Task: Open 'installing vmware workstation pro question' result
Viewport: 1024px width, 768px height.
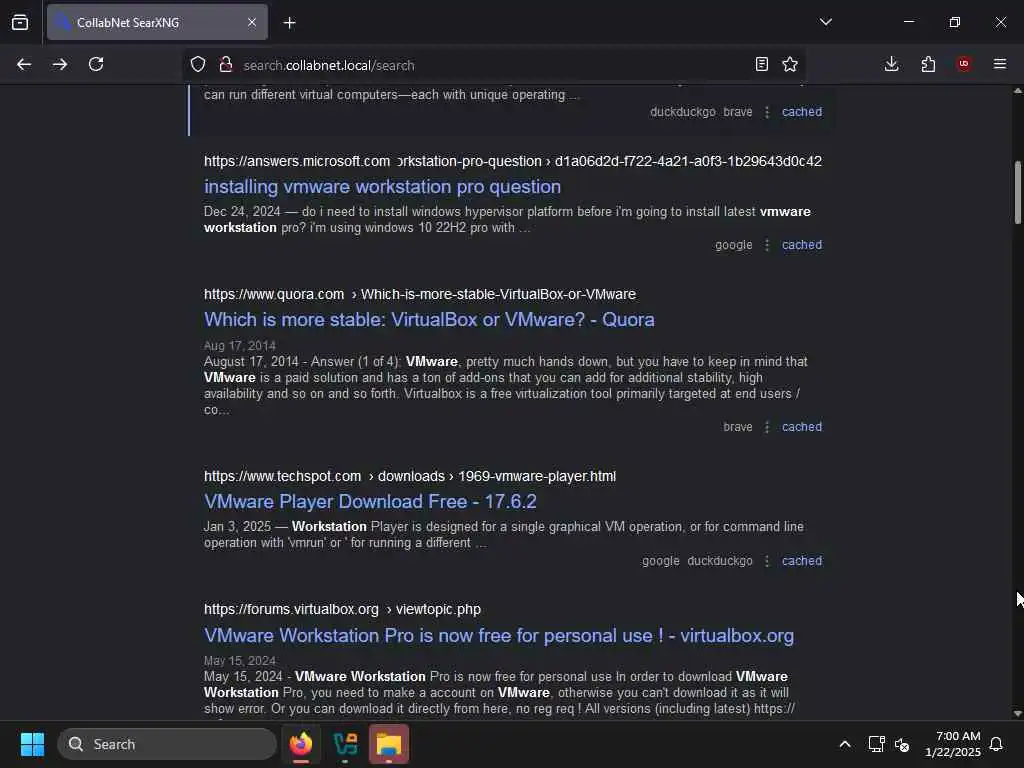Action: tap(382, 187)
